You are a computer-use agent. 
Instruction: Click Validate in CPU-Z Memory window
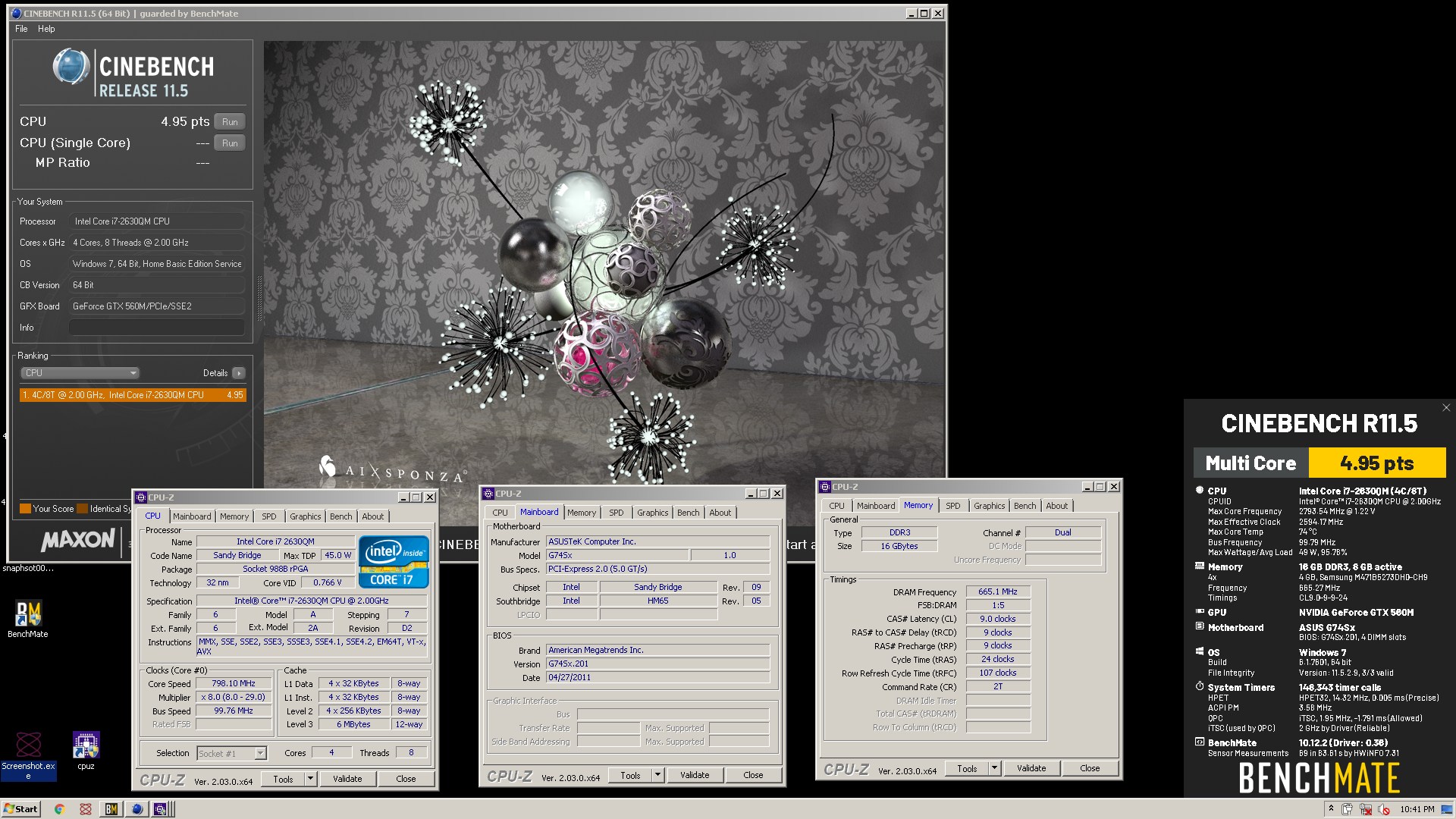pyautogui.click(x=1031, y=768)
